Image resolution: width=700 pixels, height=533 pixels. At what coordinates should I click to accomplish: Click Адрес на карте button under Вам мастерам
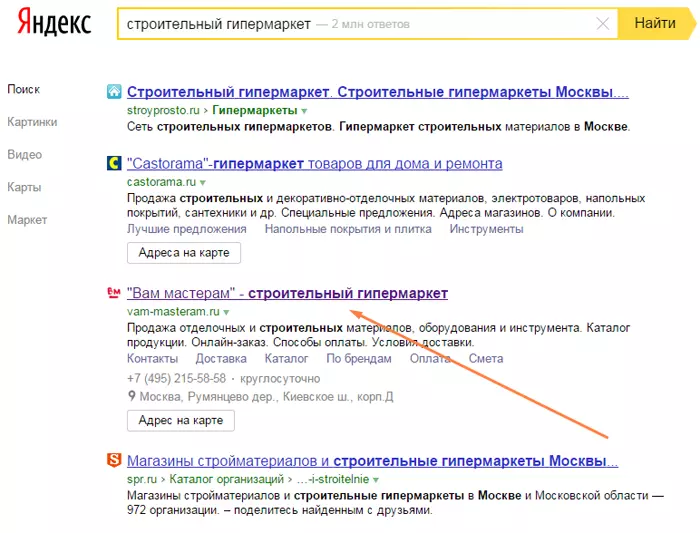pos(181,421)
